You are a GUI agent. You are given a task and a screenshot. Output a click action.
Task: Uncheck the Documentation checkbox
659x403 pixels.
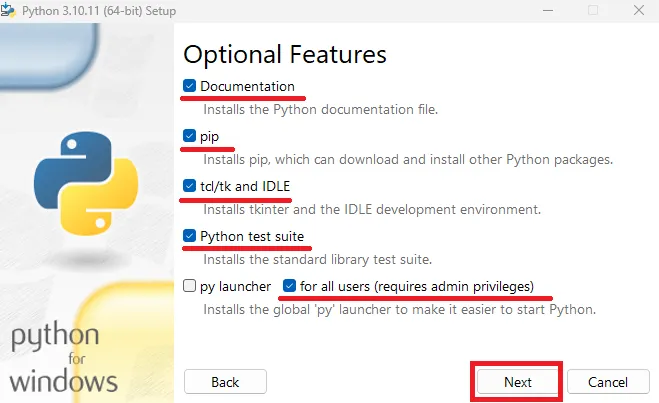[190, 86]
